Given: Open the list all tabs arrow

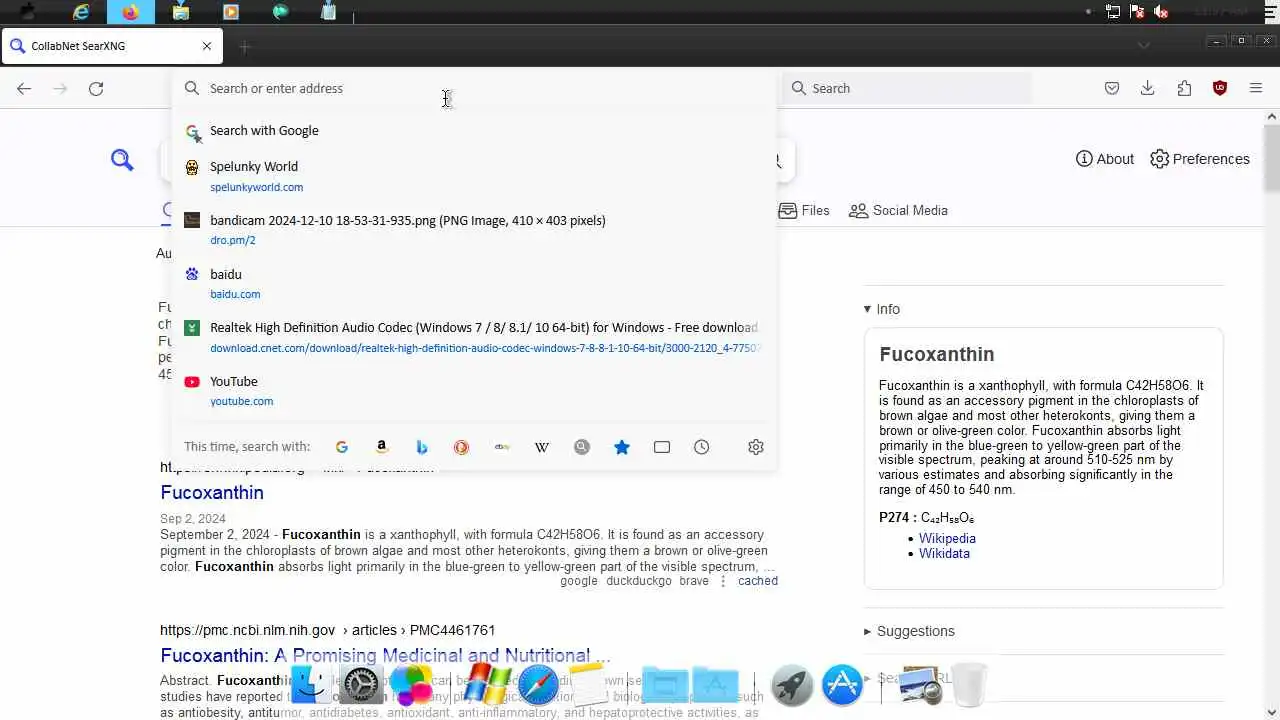Looking at the screenshot, I should click(1143, 45).
